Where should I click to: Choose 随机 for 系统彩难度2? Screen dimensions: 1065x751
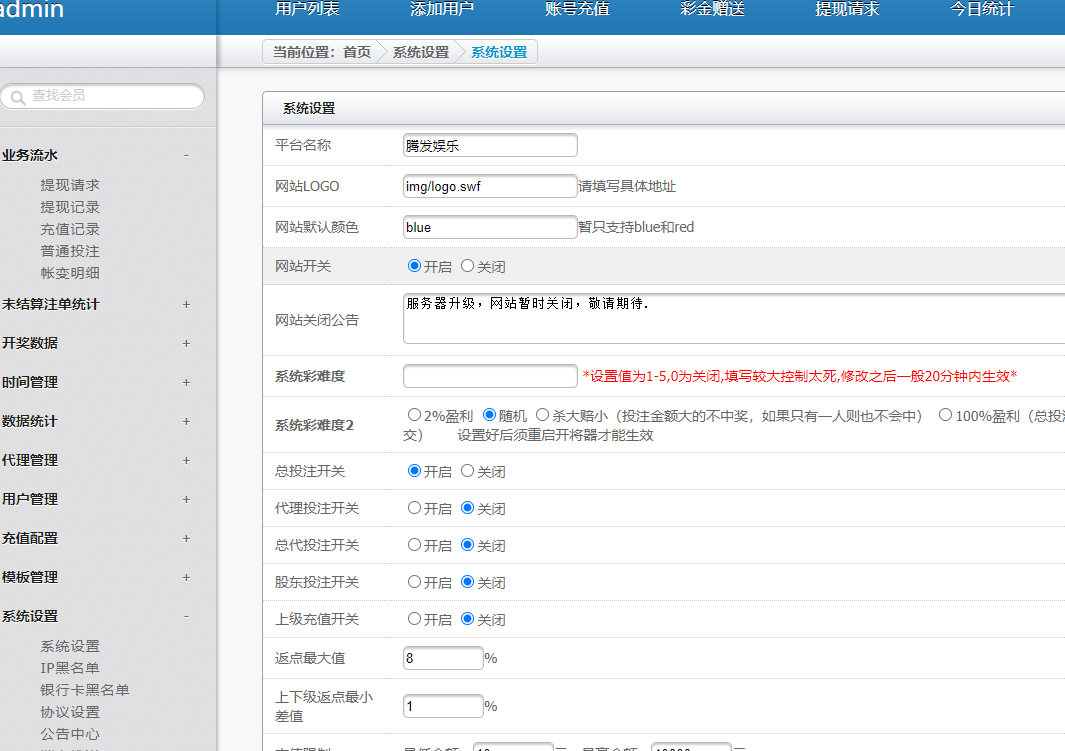[x=489, y=415]
